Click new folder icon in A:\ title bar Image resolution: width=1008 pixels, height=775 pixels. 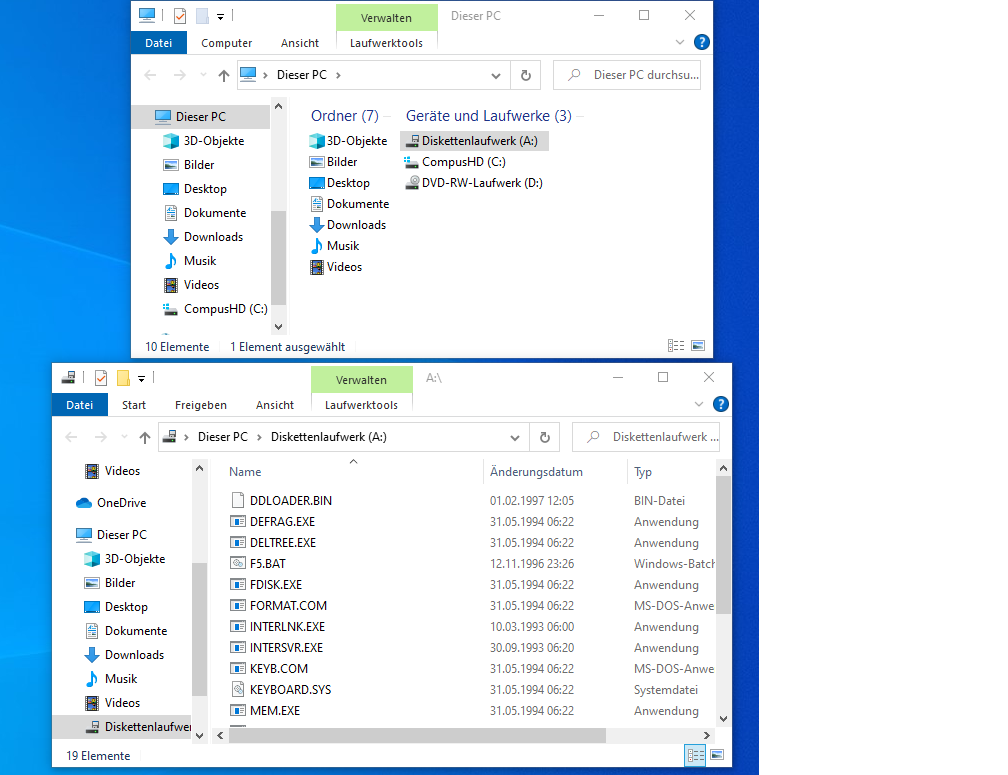click(123, 378)
